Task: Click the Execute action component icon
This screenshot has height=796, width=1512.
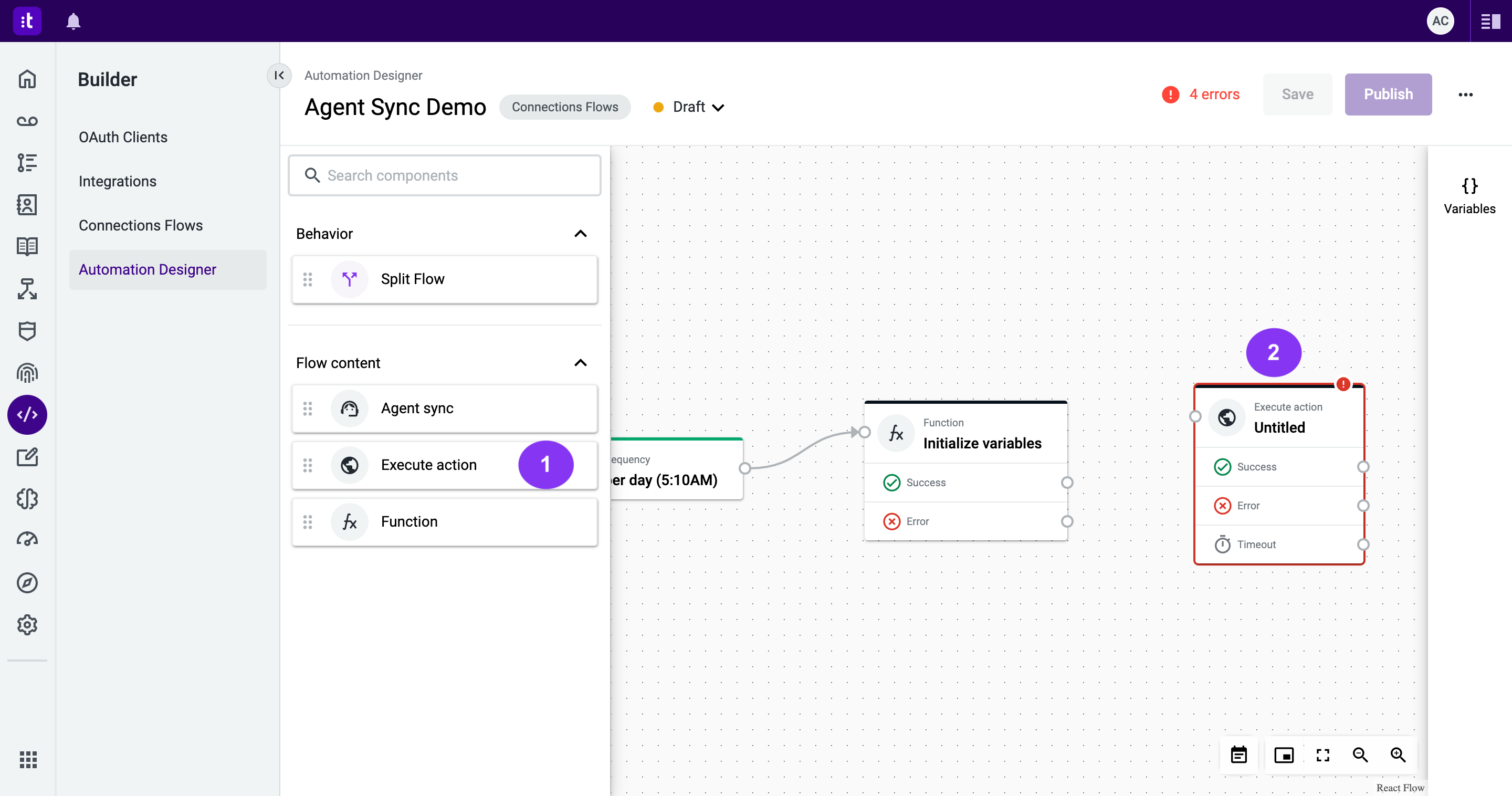Action: [x=350, y=464]
